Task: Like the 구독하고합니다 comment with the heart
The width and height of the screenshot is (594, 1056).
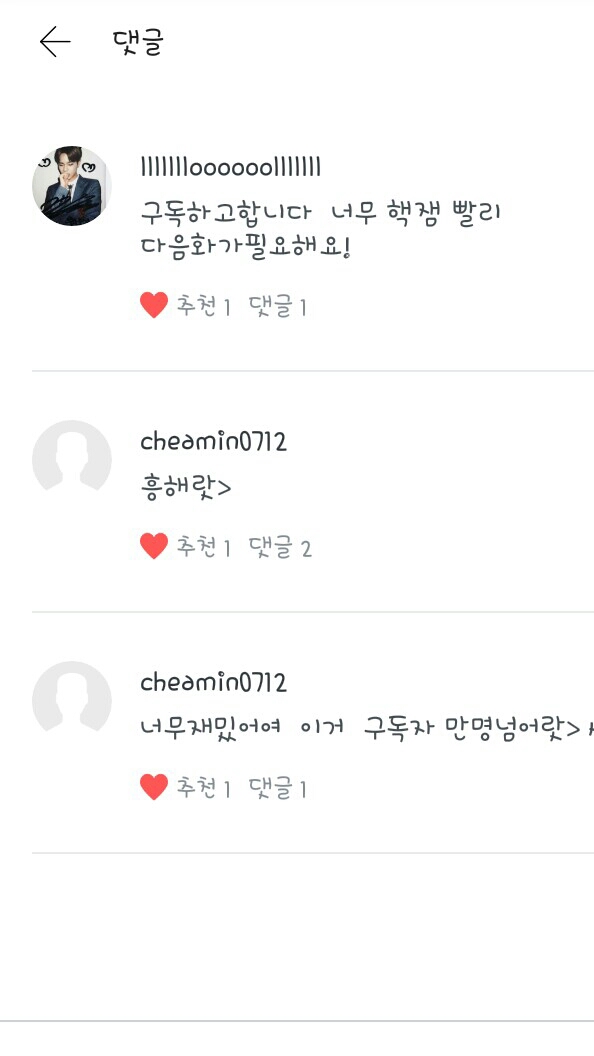Action: (x=154, y=306)
